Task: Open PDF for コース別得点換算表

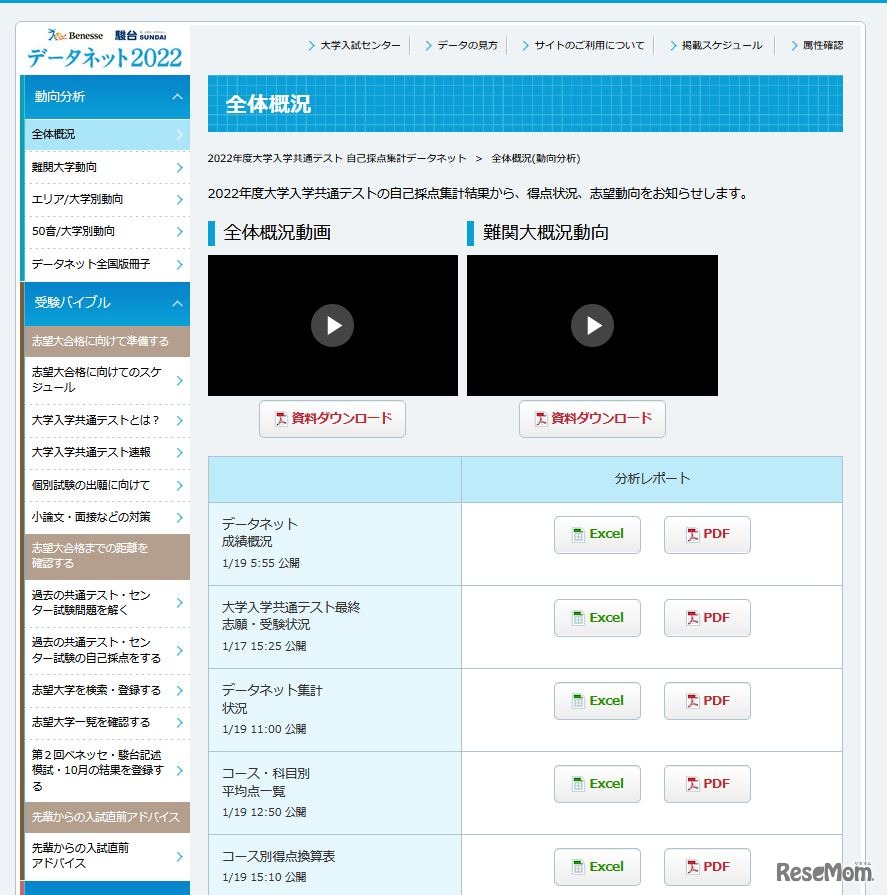Action: click(707, 866)
